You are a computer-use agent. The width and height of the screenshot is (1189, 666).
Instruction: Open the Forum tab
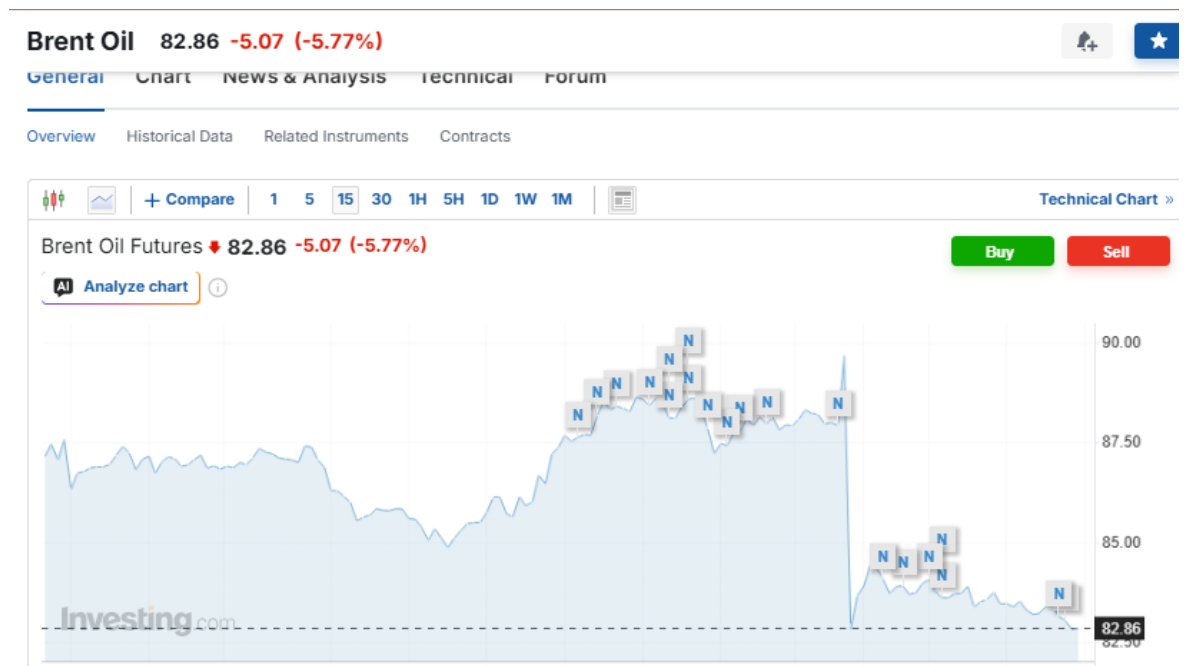tap(575, 79)
